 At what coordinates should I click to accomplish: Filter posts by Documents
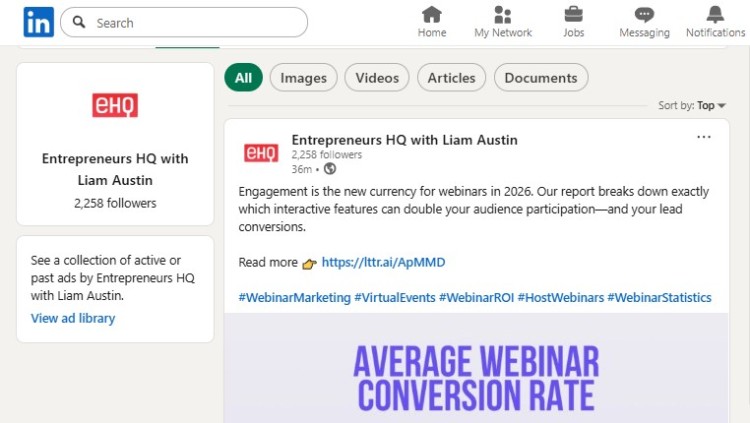(541, 78)
